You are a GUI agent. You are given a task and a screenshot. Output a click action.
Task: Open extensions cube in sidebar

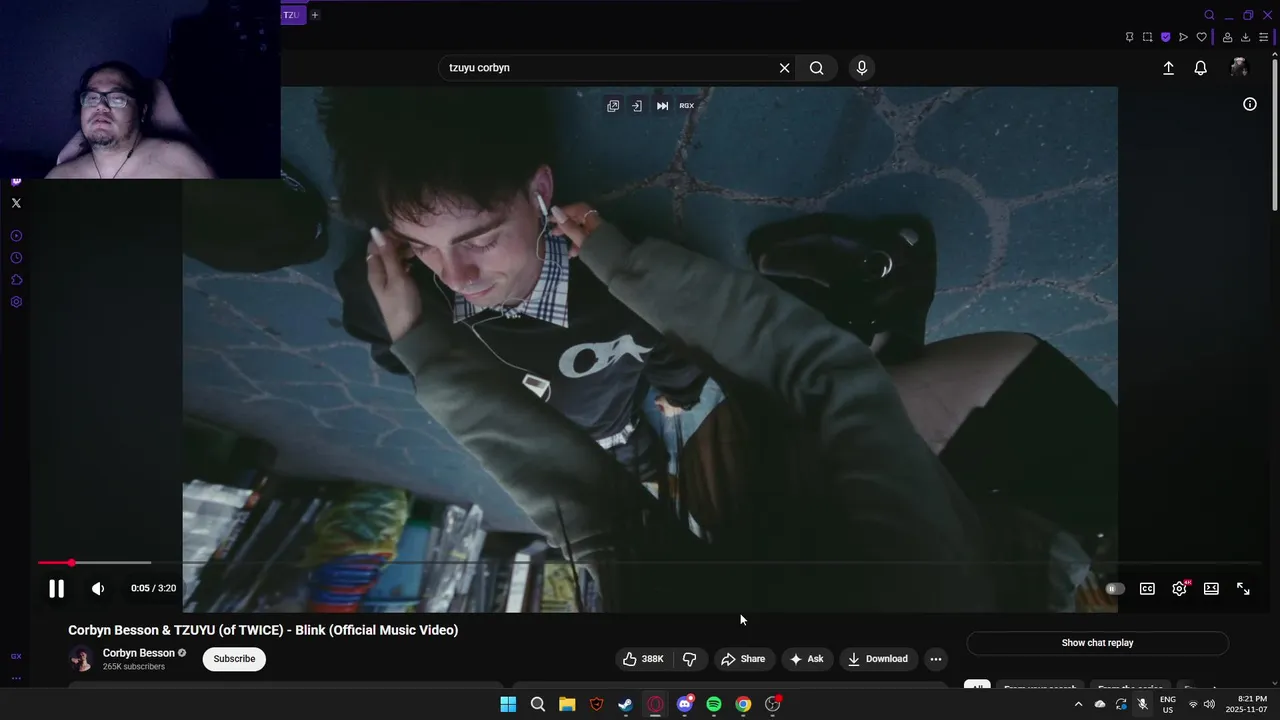tap(16, 280)
